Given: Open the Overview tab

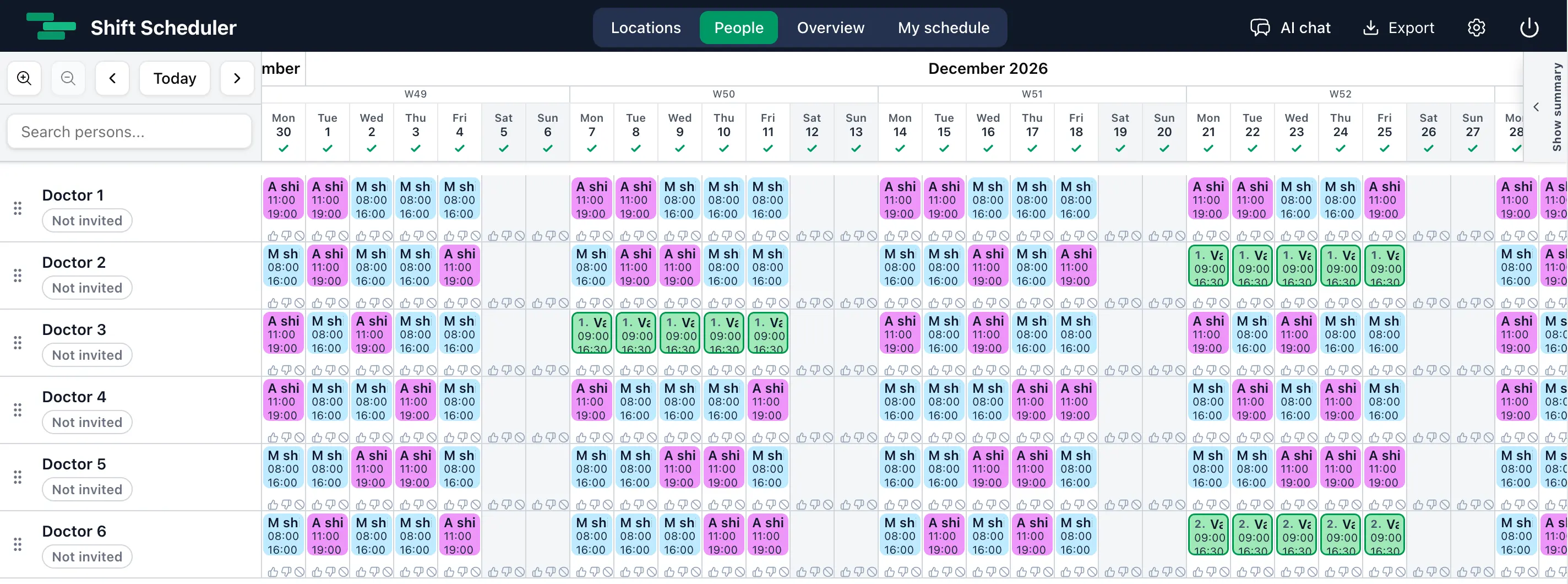Looking at the screenshot, I should (x=830, y=28).
